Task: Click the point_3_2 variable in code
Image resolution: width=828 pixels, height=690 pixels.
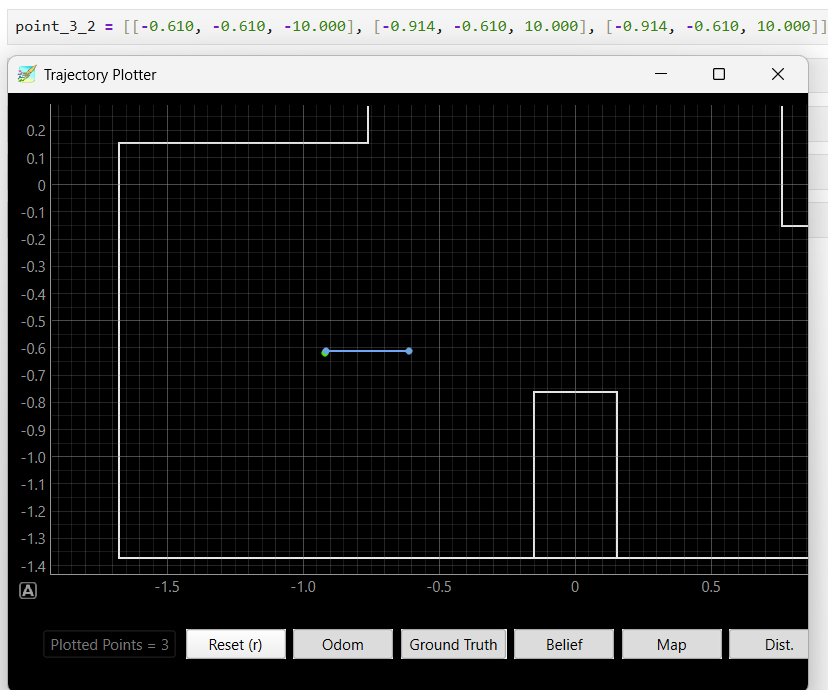Action: point(55,26)
